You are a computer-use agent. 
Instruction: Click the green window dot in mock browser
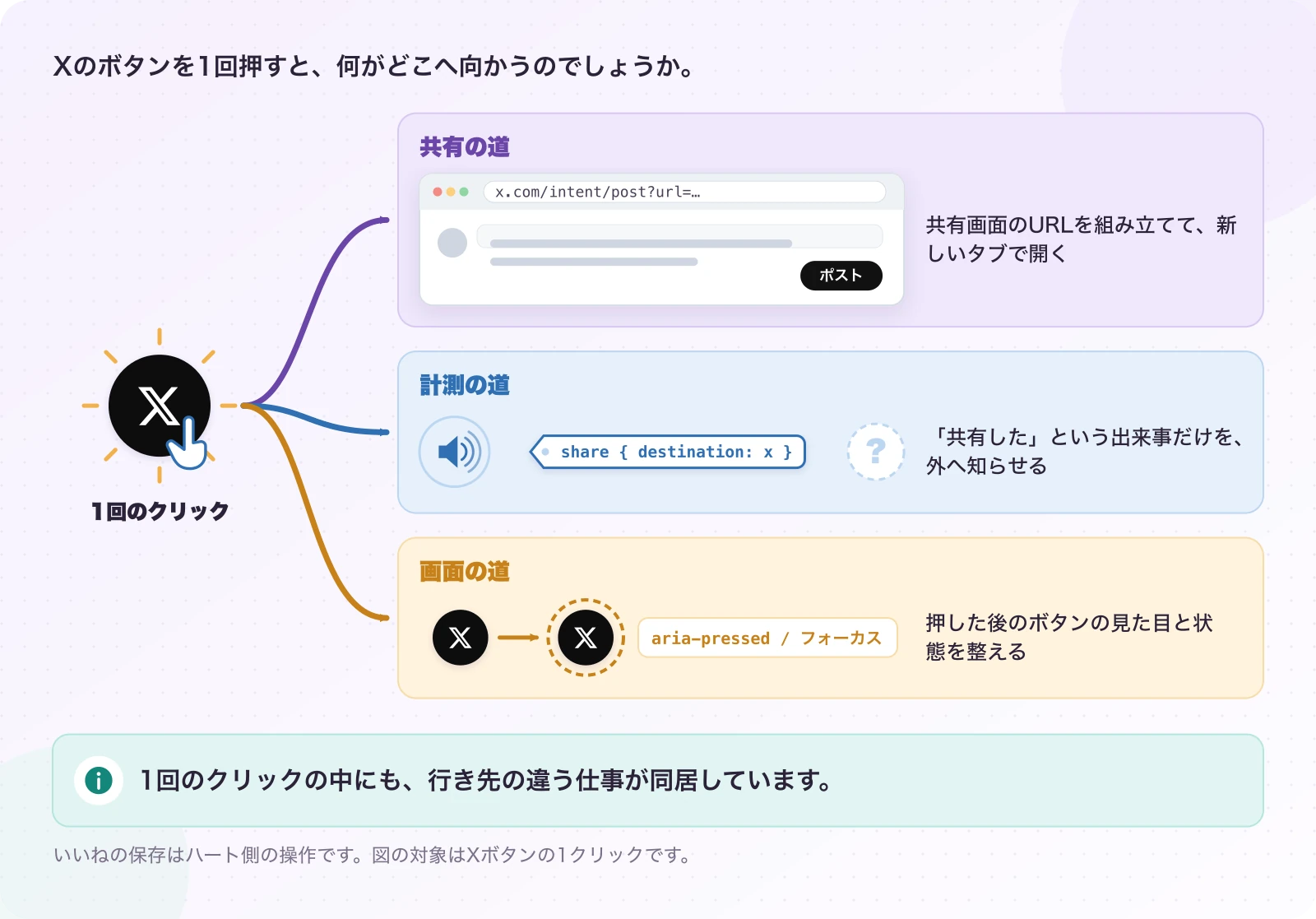(x=464, y=192)
